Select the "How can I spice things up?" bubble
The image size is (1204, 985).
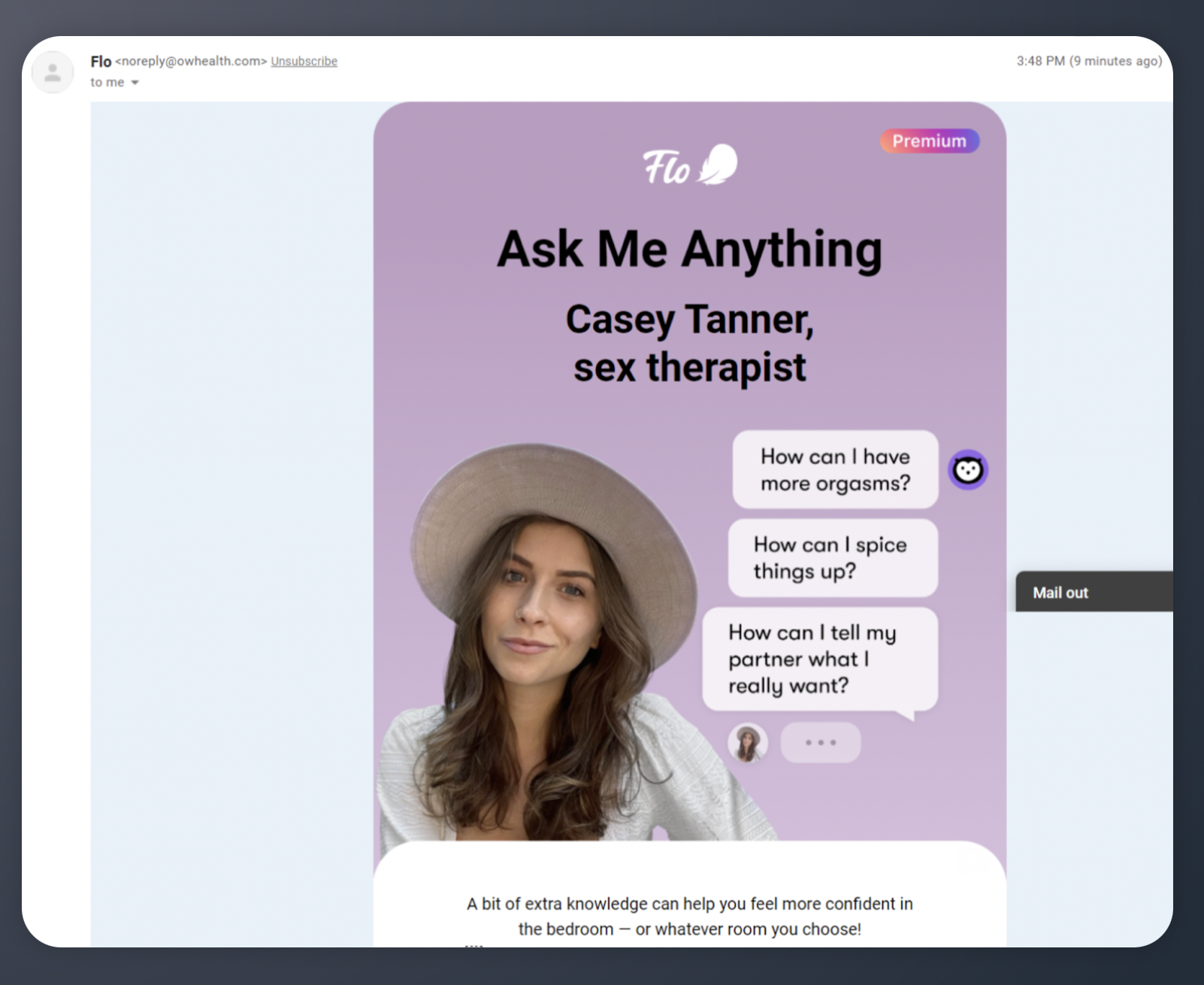(x=832, y=558)
